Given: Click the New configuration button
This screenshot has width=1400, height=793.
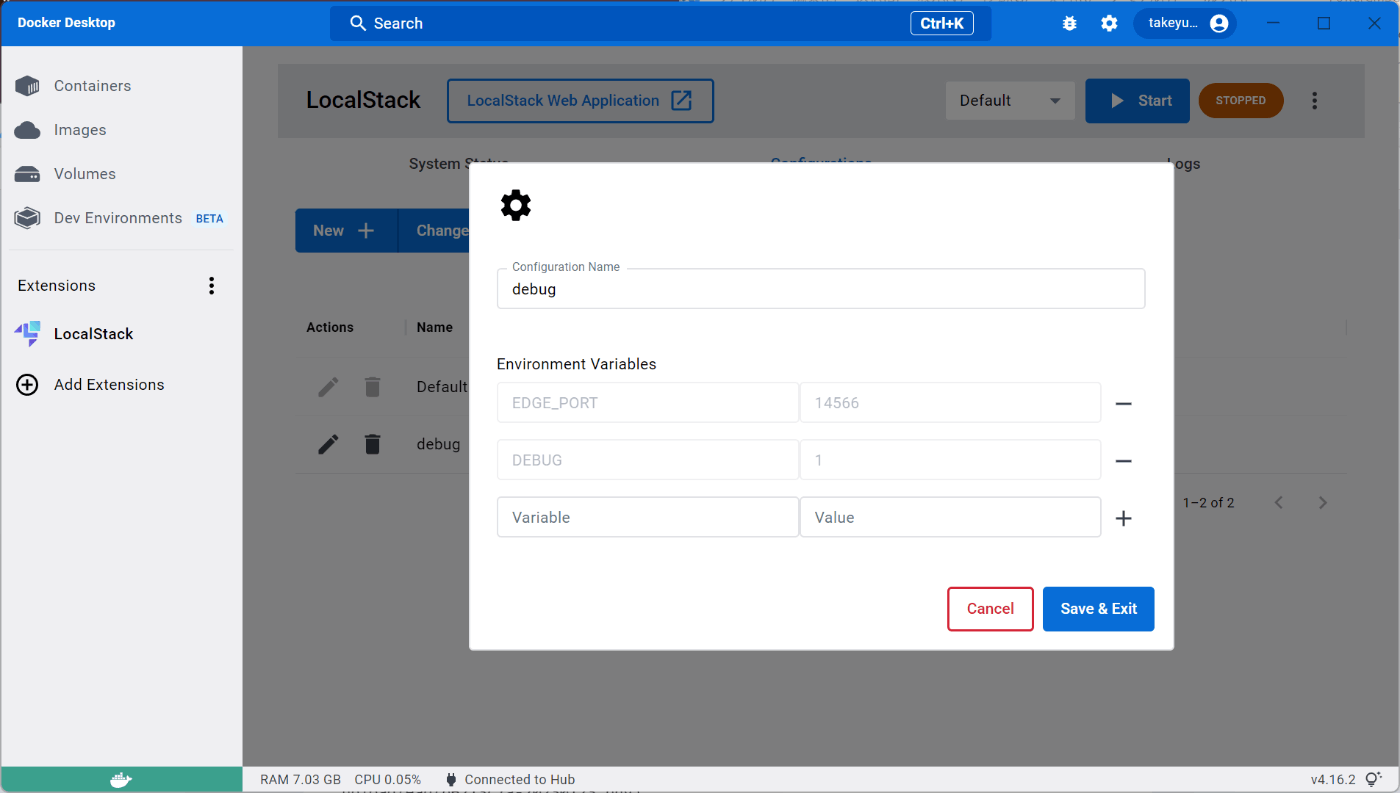Looking at the screenshot, I should [345, 230].
